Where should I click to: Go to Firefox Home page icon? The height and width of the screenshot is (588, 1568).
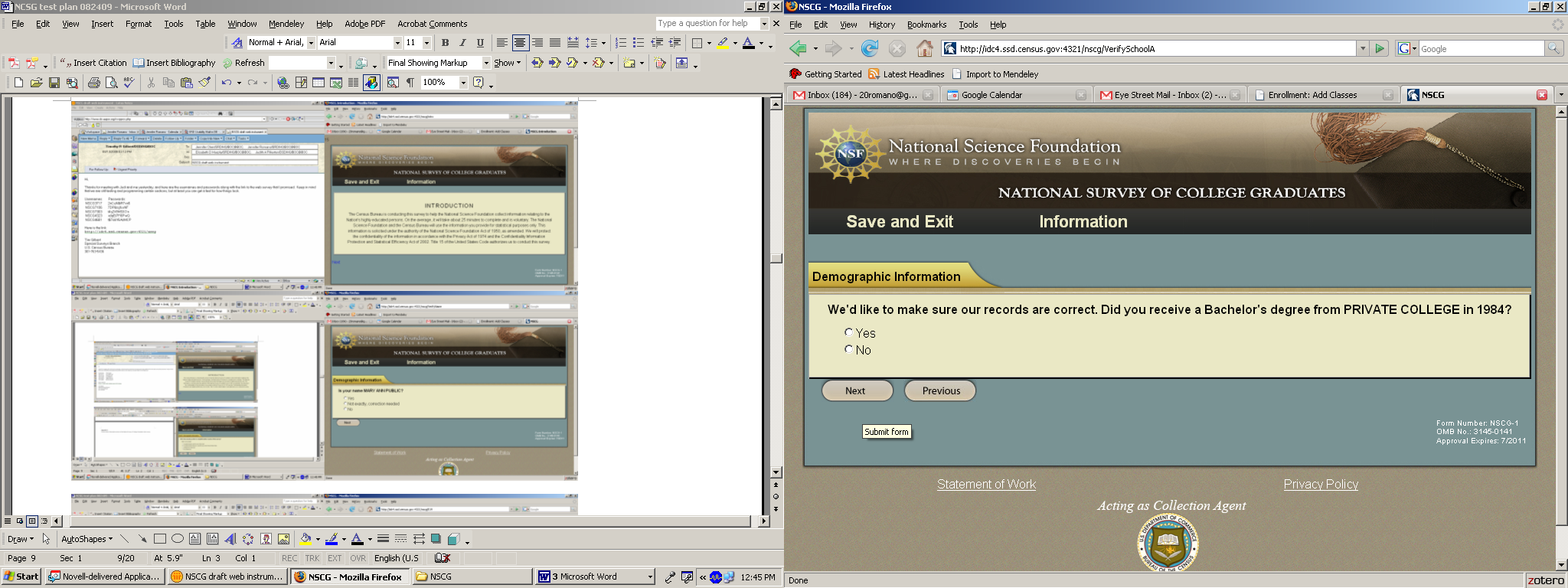[925, 49]
